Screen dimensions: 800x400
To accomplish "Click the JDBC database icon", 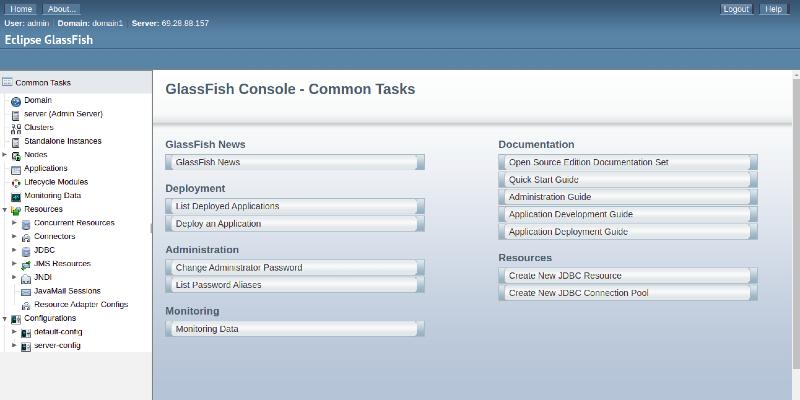I will [x=26, y=252].
